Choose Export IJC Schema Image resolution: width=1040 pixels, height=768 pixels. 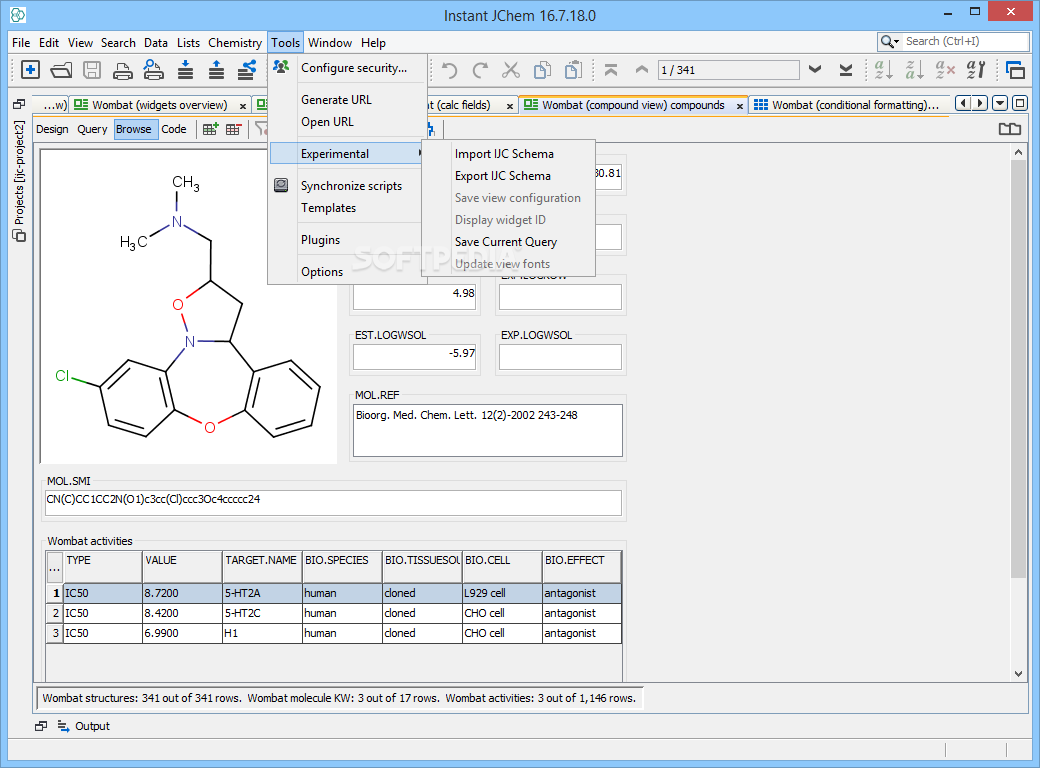(x=503, y=176)
